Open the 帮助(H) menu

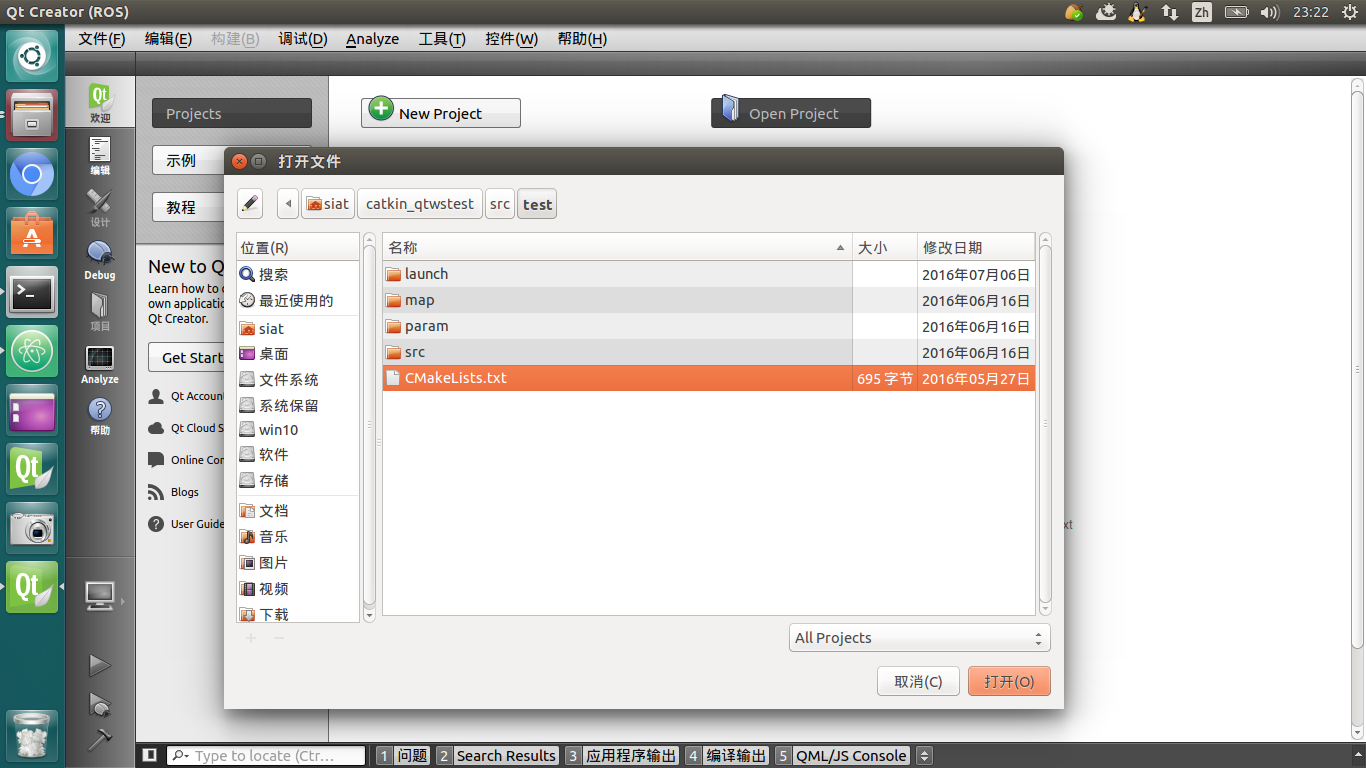[x=582, y=39]
